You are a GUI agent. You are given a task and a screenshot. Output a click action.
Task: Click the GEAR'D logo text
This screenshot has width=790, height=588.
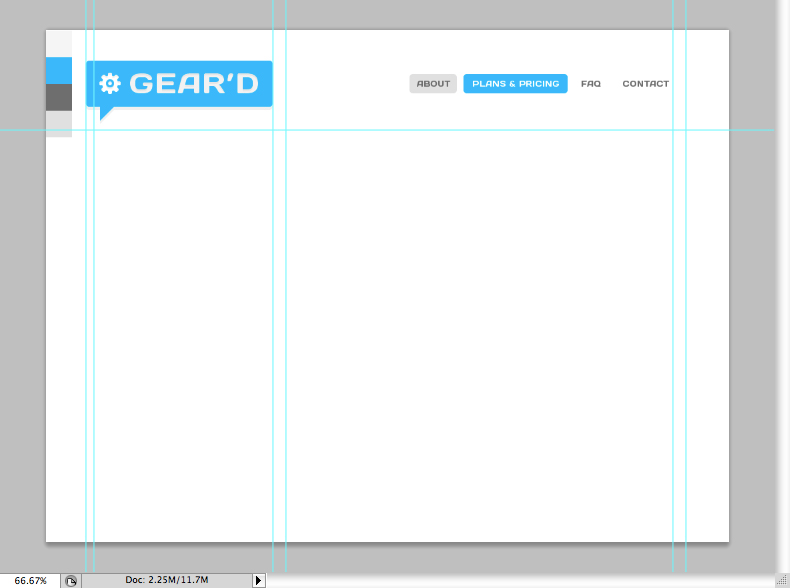[194, 84]
